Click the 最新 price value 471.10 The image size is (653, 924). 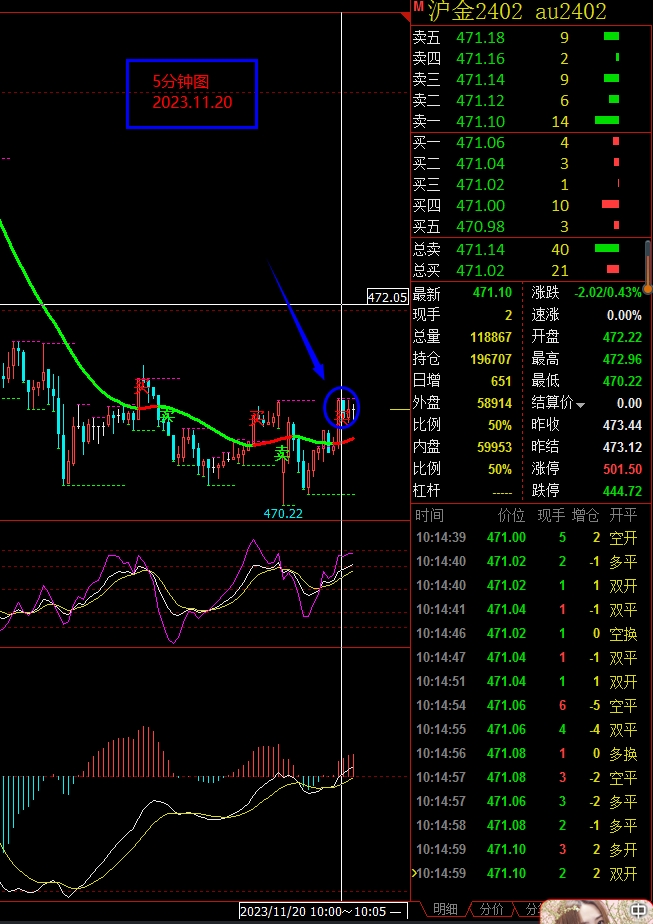(x=492, y=292)
